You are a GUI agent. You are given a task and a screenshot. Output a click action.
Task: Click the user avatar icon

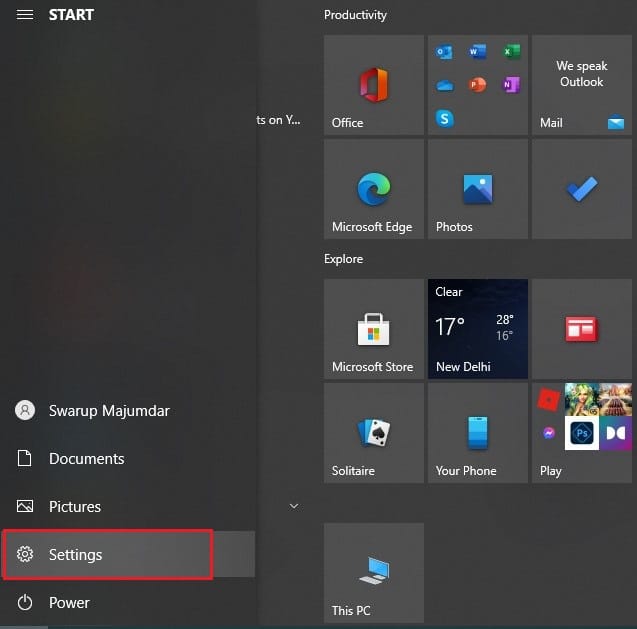(25, 410)
